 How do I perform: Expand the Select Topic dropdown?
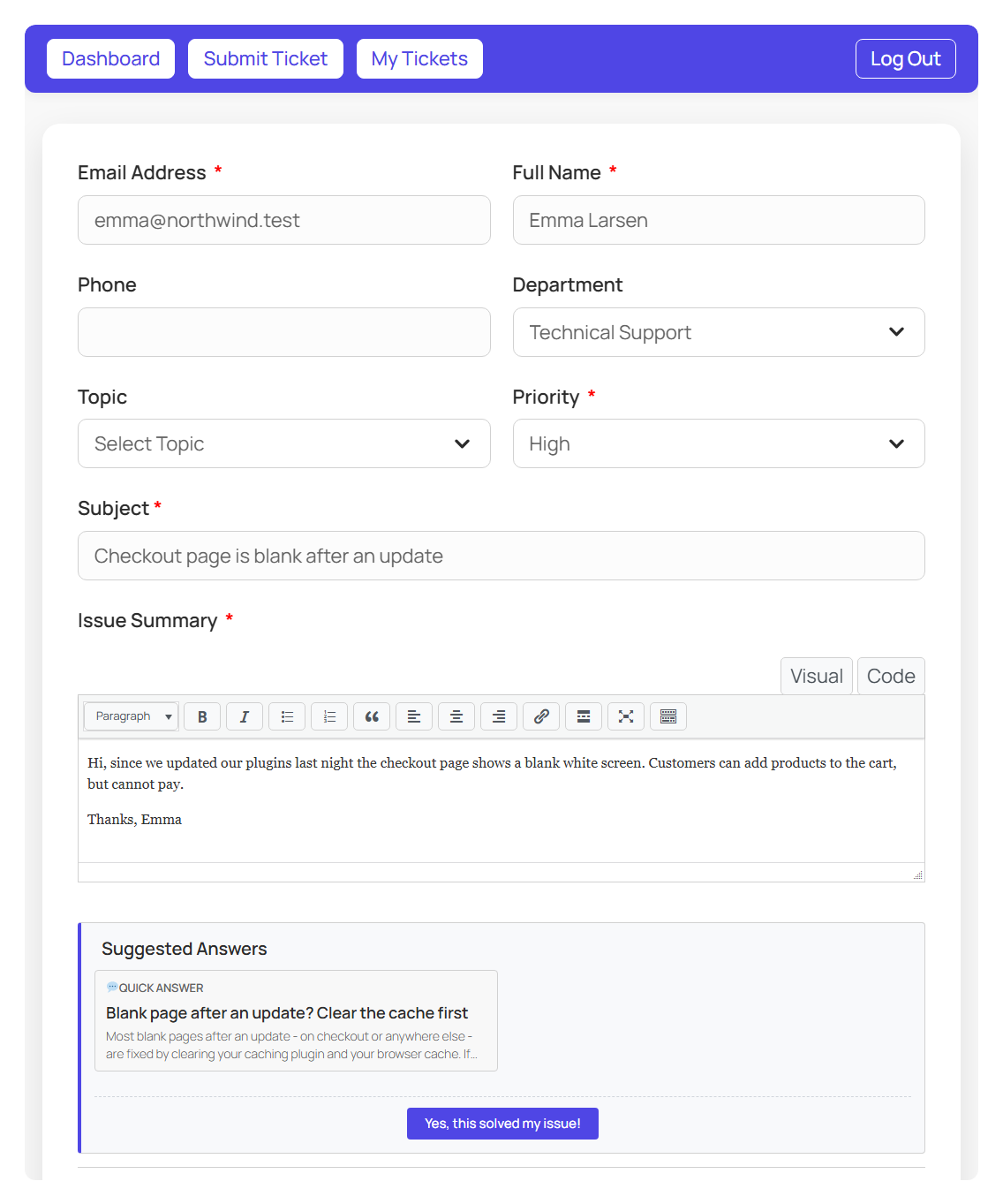(284, 443)
